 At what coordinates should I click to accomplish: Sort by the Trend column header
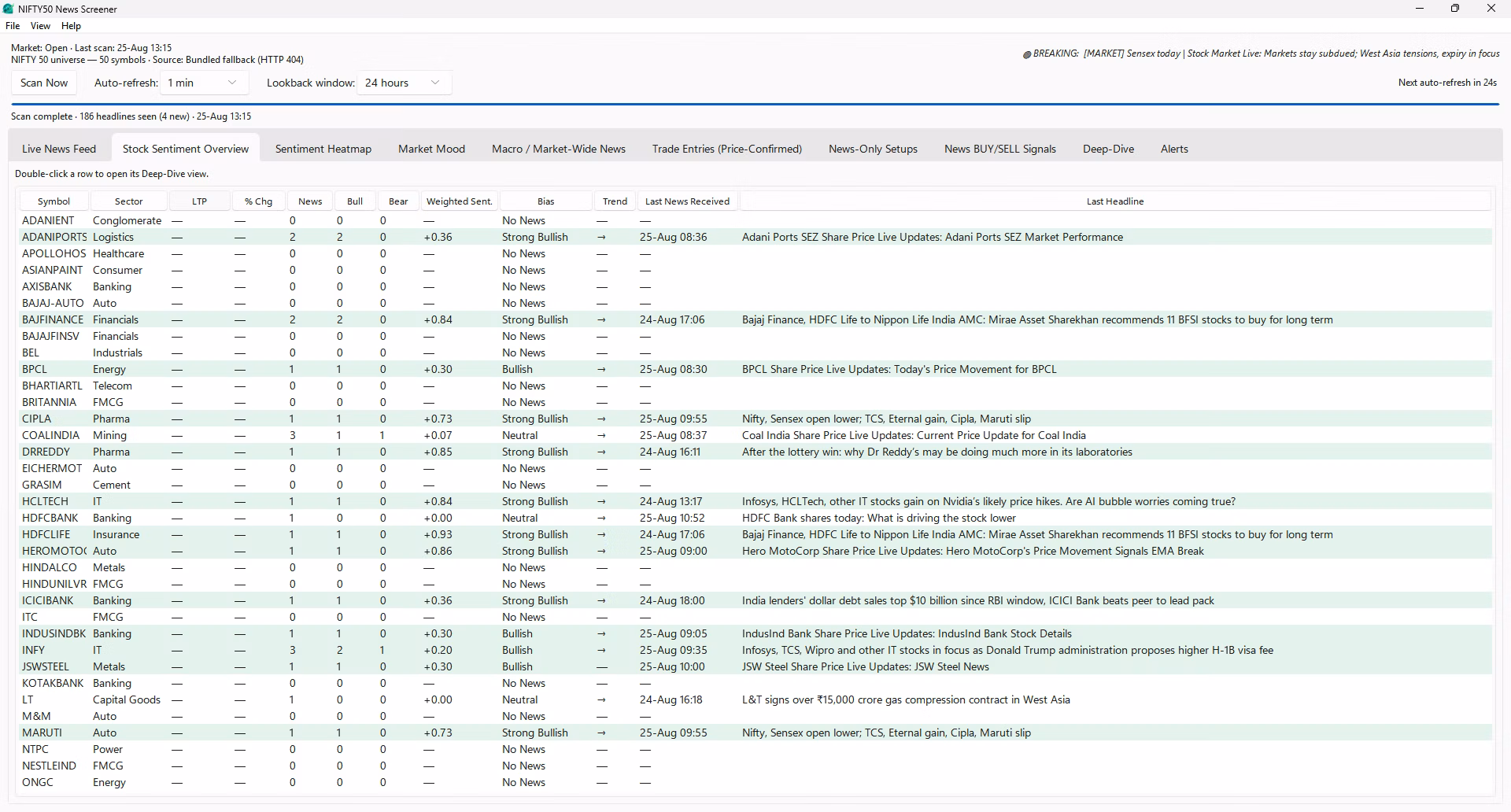(x=615, y=201)
